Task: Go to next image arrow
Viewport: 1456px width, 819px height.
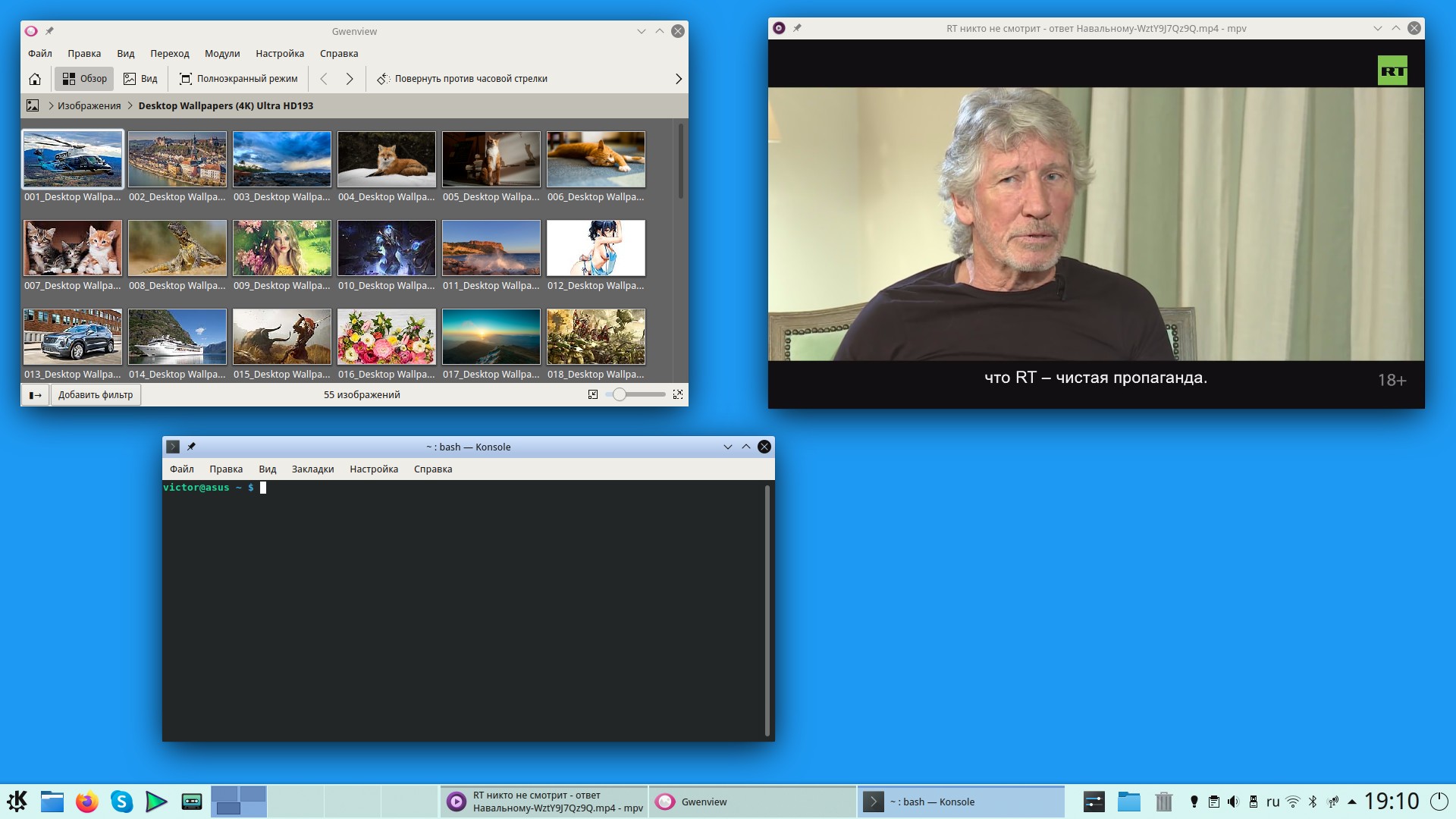Action: [x=350, y=79]
